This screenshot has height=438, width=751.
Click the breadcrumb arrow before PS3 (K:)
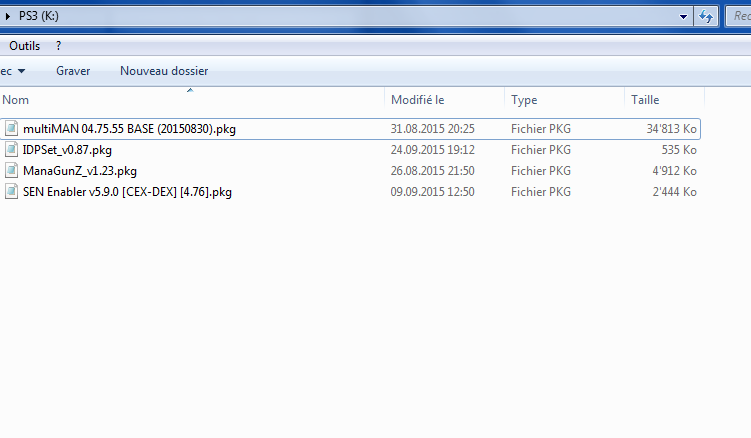click(8, 17)
